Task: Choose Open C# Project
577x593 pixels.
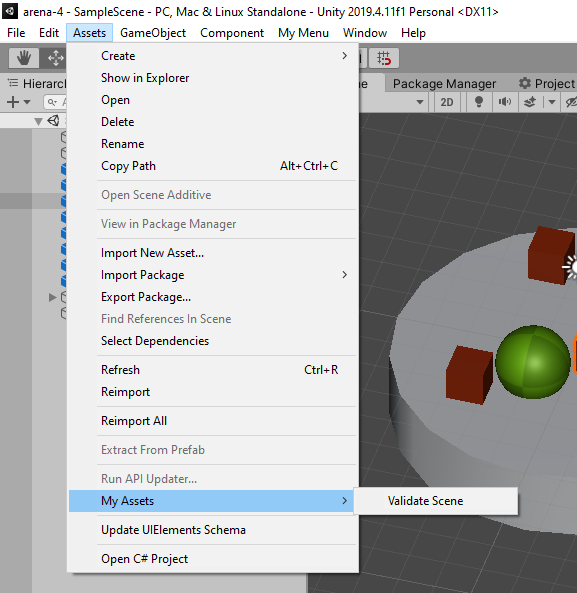Action: pos(213,559)
